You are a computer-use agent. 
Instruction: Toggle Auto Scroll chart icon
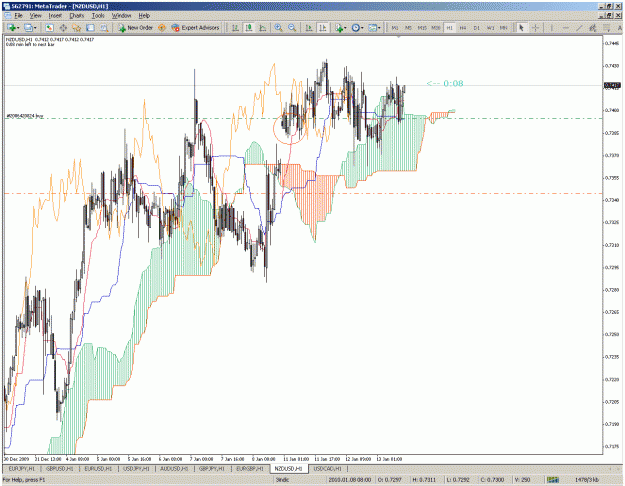click(x=309, y=28)
